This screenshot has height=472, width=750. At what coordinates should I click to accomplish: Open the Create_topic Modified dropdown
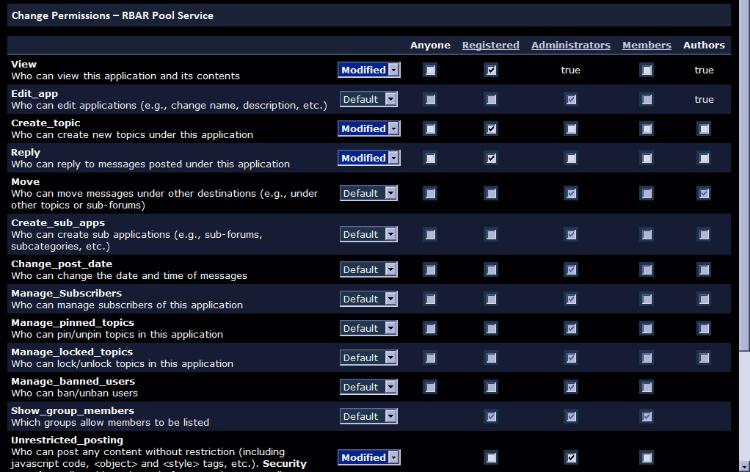point(369,129)
